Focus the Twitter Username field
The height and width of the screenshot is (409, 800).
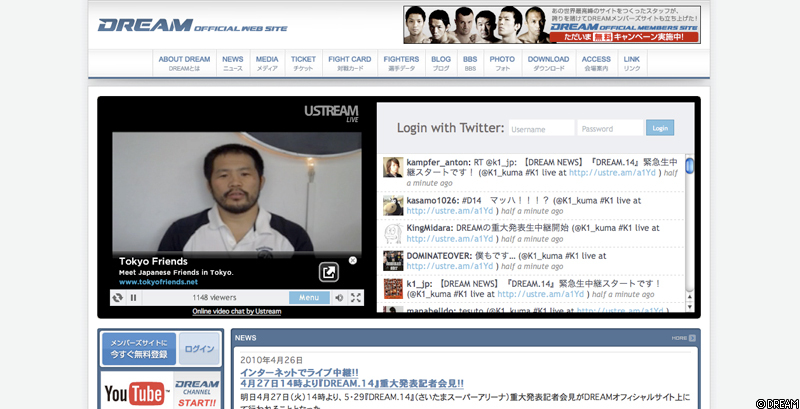(541, 128)
